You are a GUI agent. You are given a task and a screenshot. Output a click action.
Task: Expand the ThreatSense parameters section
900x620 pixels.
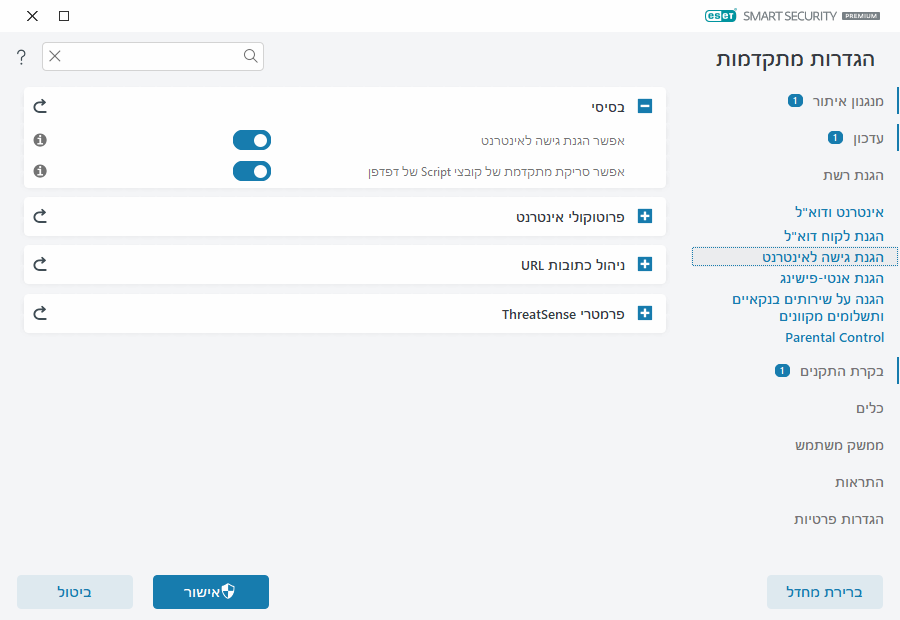pyautogui.click(x=643, y=313)
